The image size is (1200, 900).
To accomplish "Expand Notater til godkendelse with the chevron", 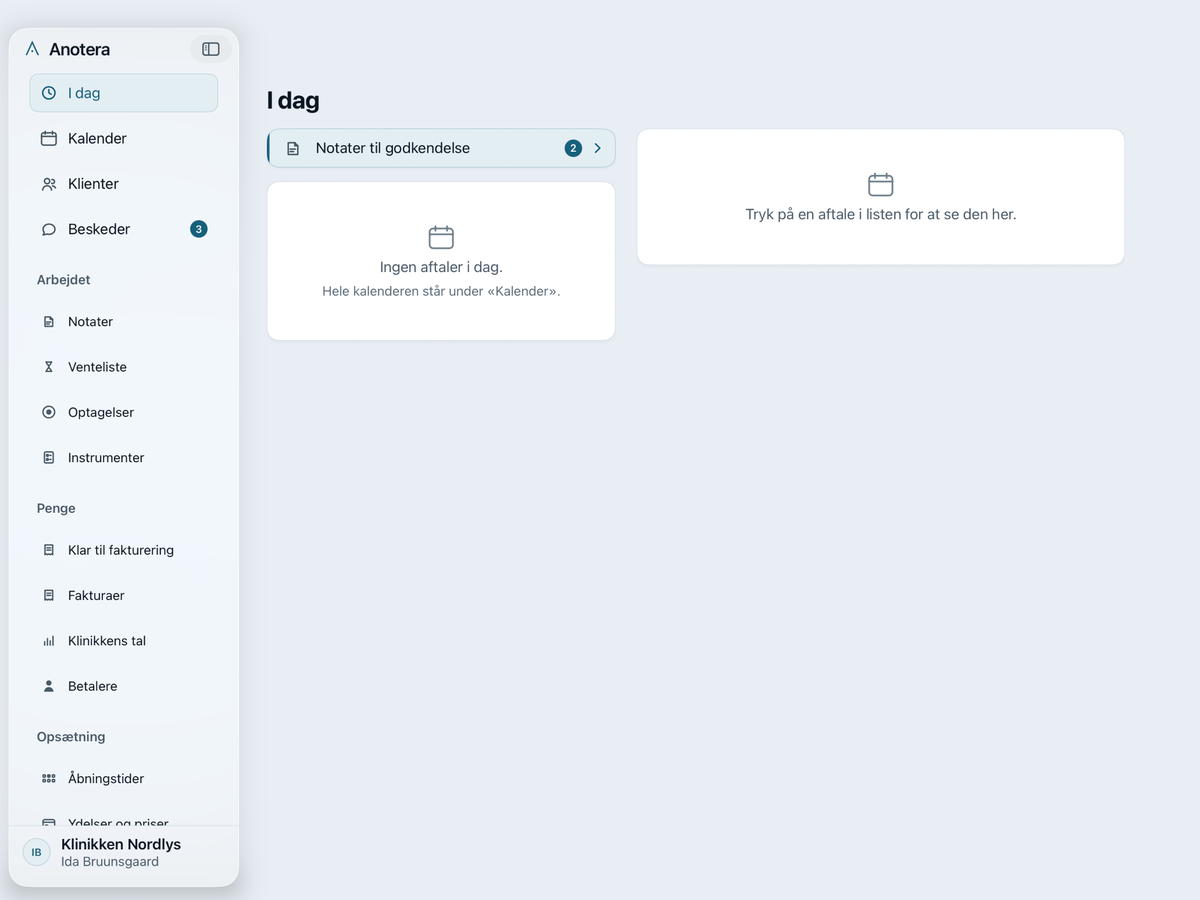I will (x=598, y=148).
